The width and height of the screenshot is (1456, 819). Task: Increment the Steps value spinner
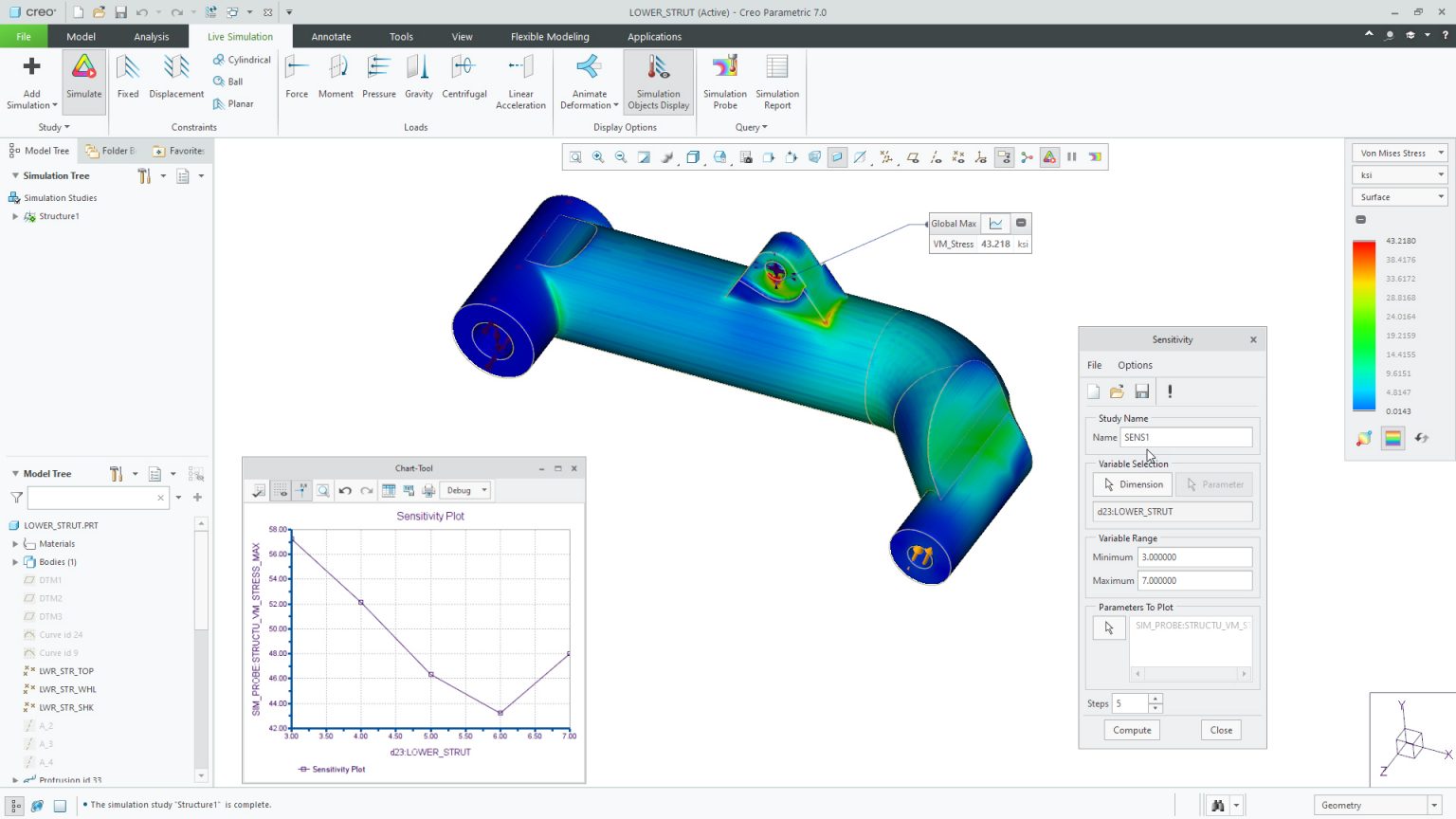(x=1155, y=699)
